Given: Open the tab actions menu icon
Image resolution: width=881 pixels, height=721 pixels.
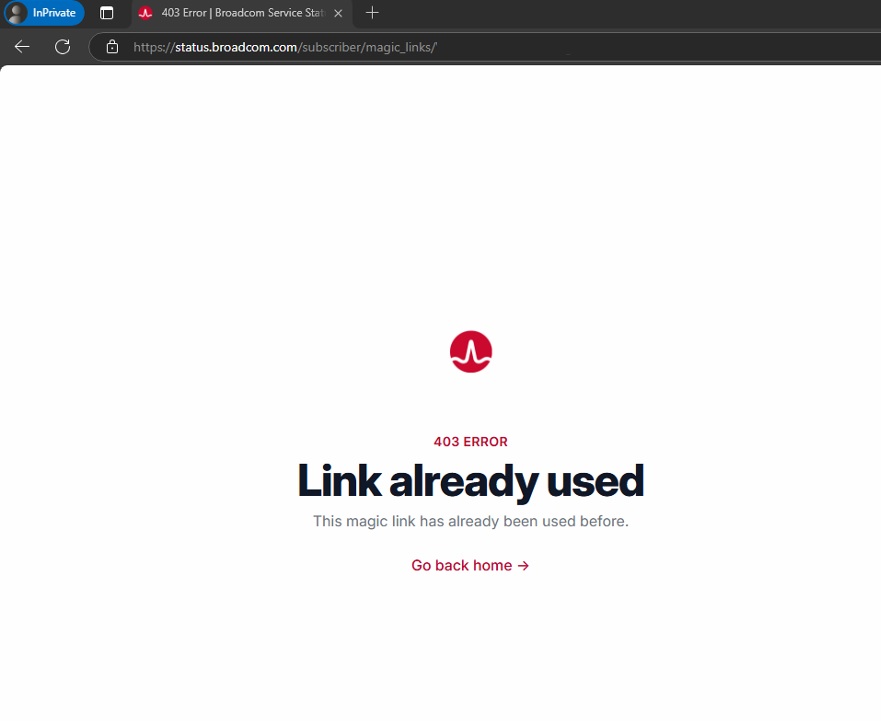Looking at the screenshot, I should tap(106, 13).
